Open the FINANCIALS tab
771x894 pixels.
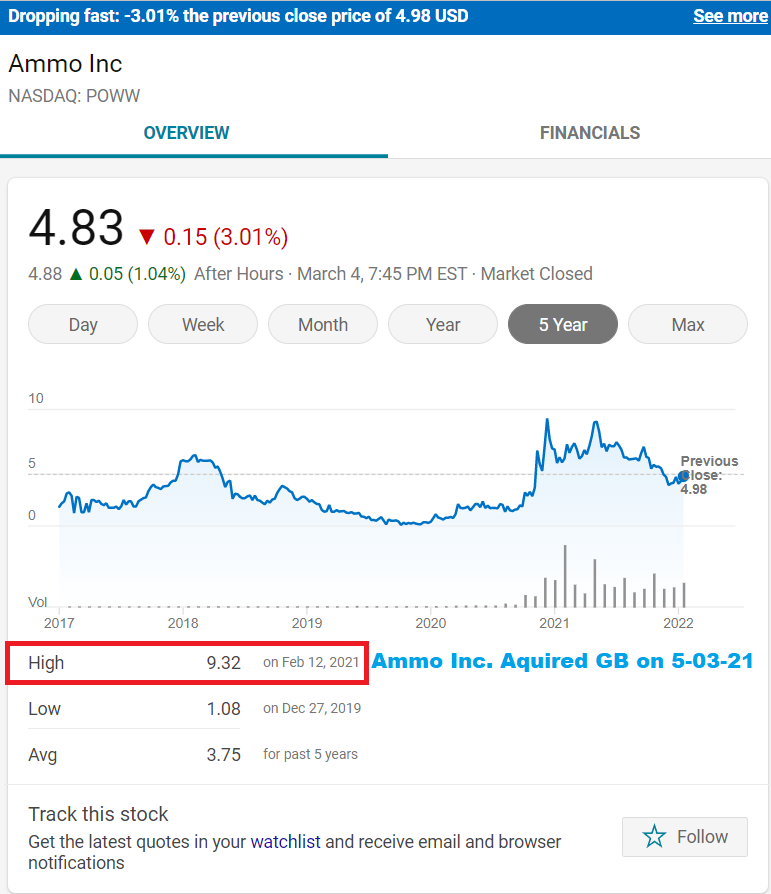(x=590, y=133)
